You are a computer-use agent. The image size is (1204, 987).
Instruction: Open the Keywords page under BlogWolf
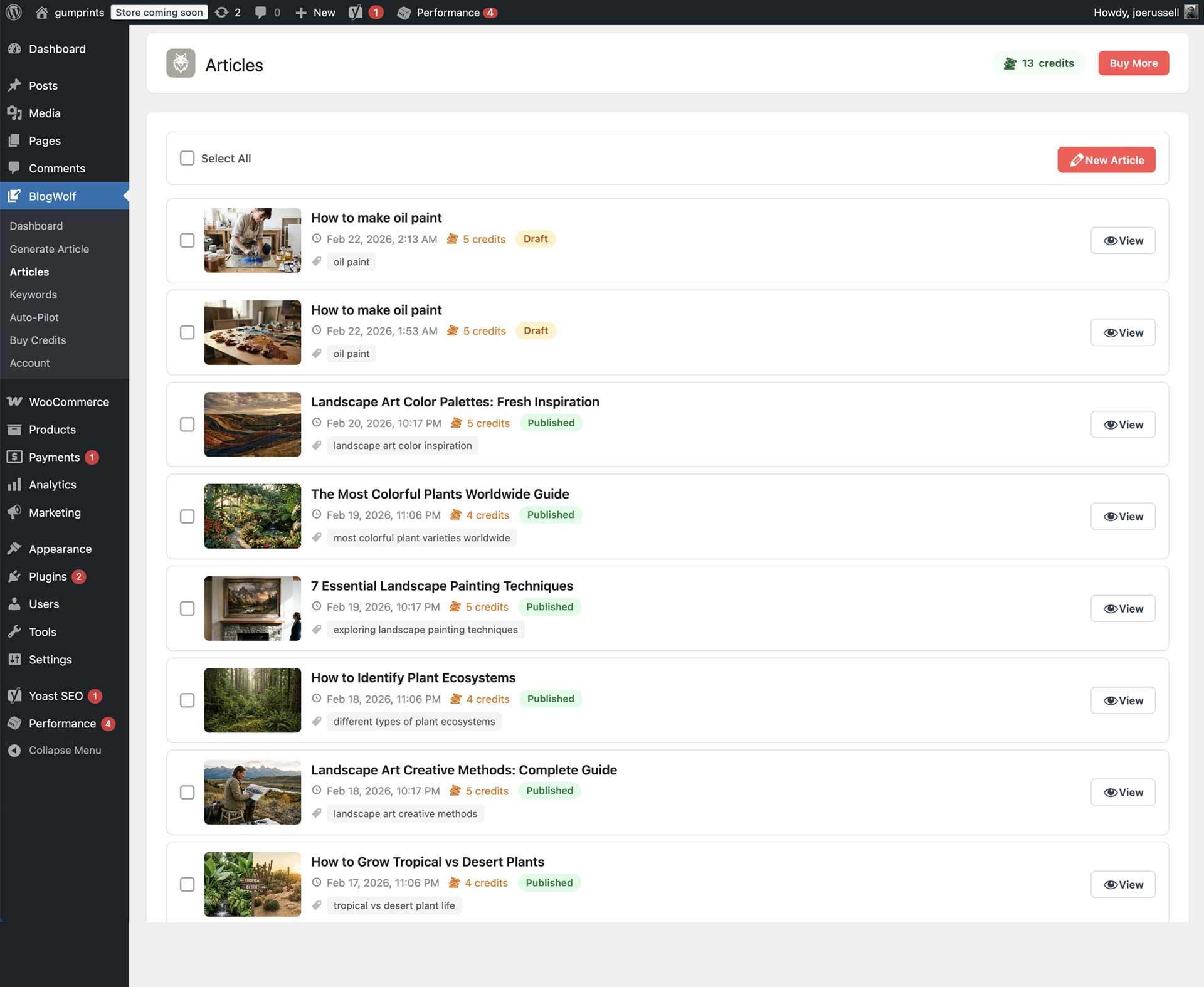pyautogui.click(x=33, y=294)
